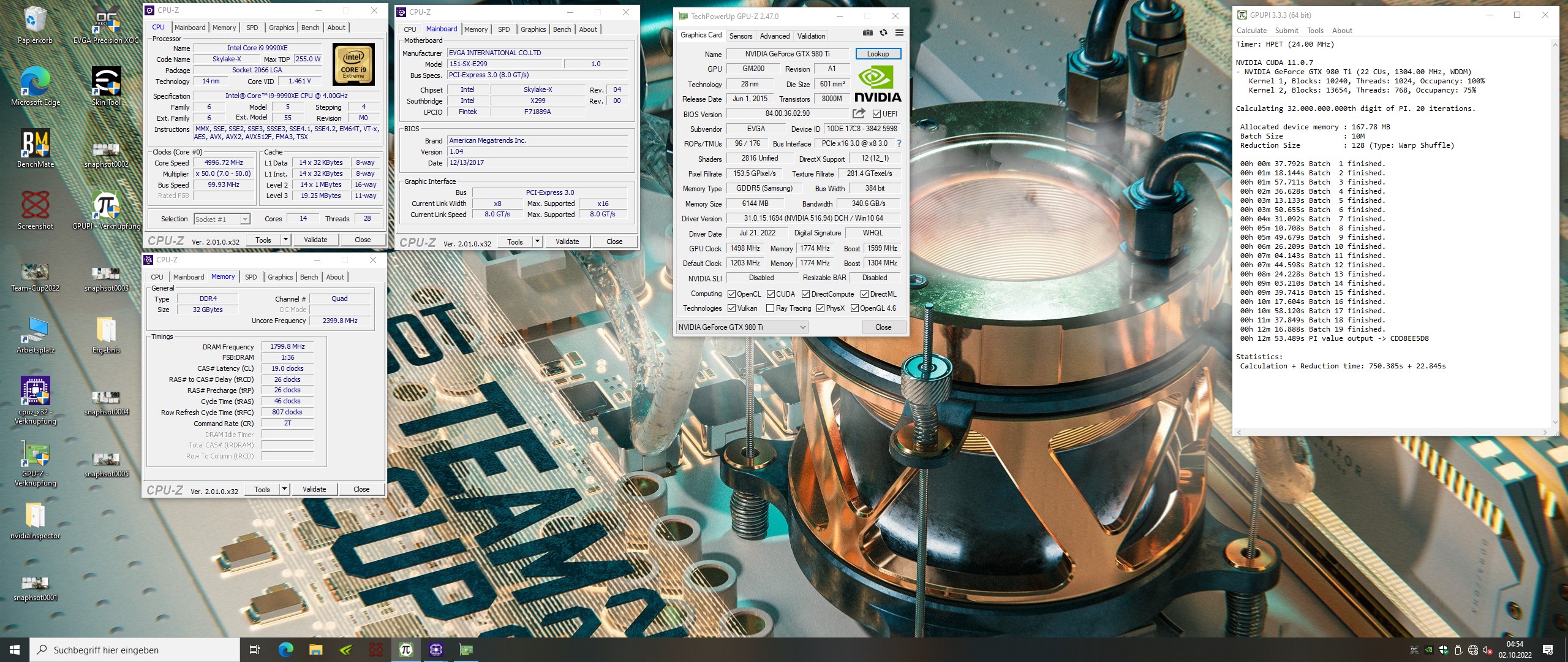Open the Submit menu in GPUPI
The width and height of the screenshot is (1568, 662).
(1286, 31)
